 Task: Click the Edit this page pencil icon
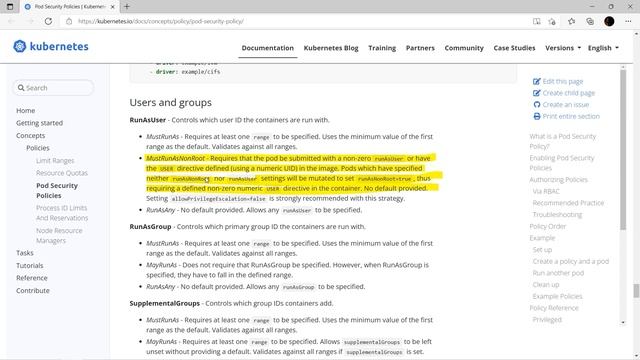(537, 81)
